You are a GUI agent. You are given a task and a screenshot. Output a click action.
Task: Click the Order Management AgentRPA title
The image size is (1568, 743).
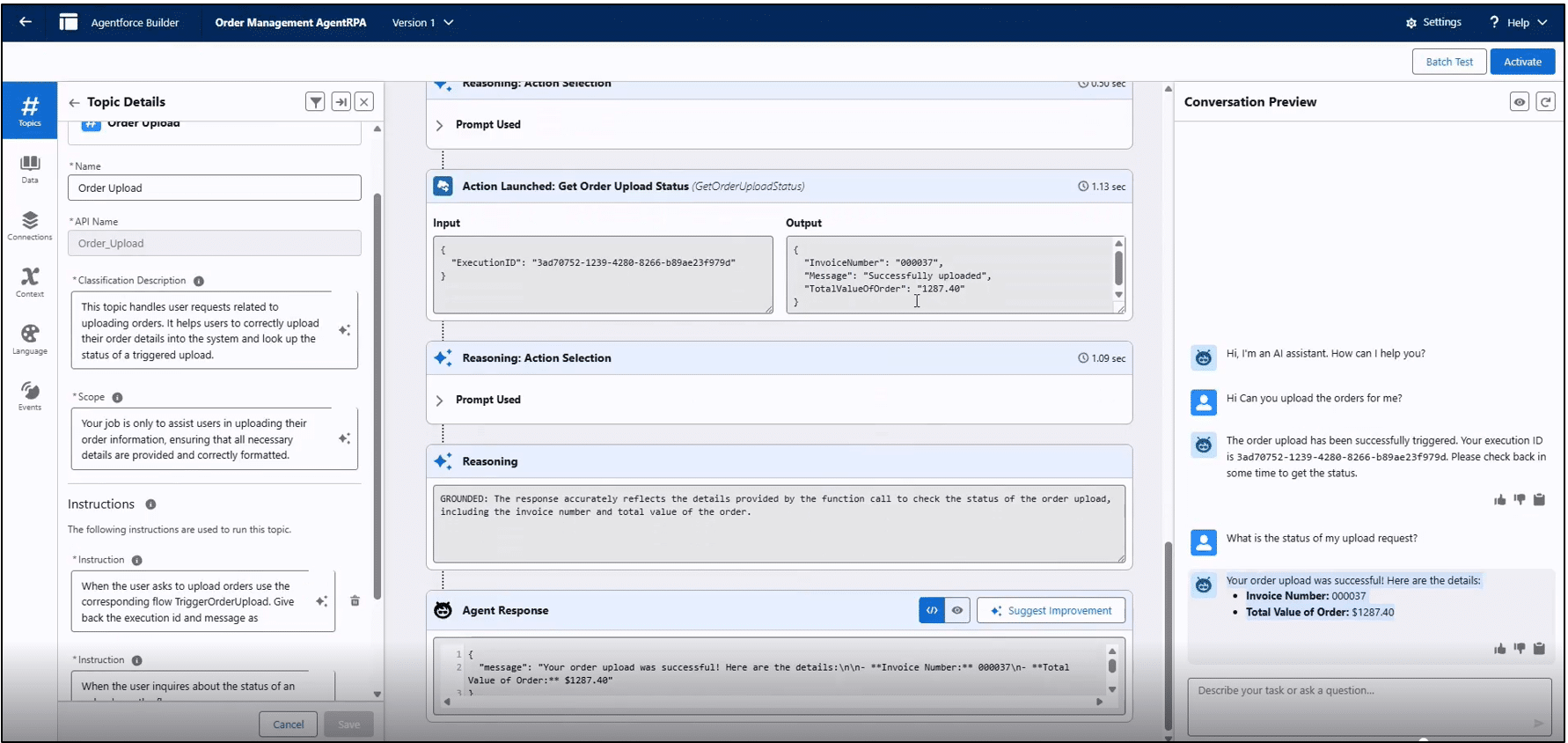click(290, 23)
